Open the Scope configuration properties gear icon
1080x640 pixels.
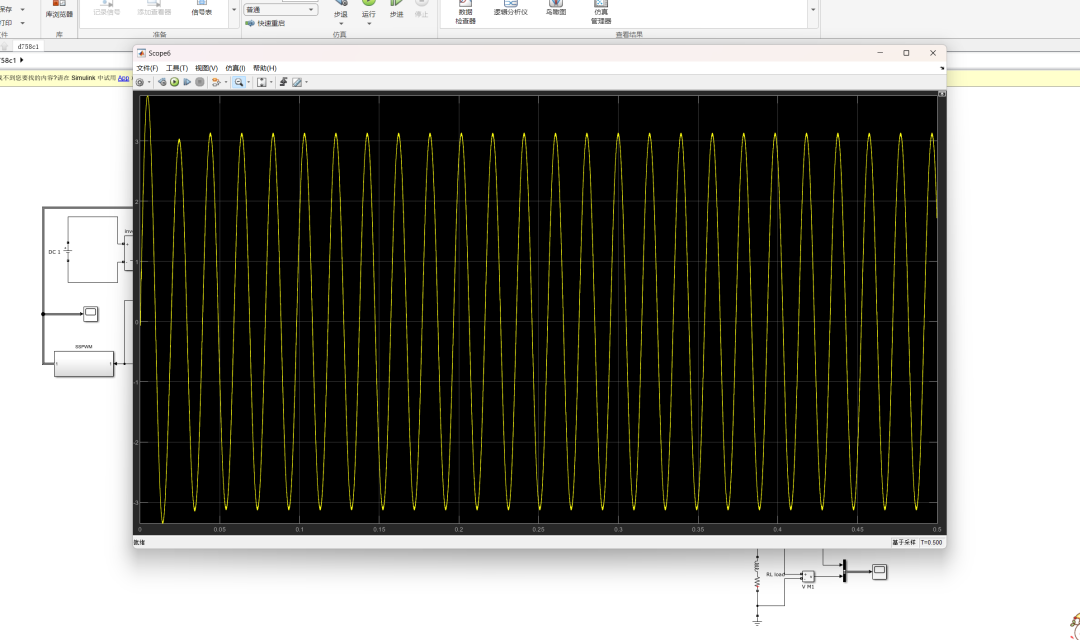139,82
